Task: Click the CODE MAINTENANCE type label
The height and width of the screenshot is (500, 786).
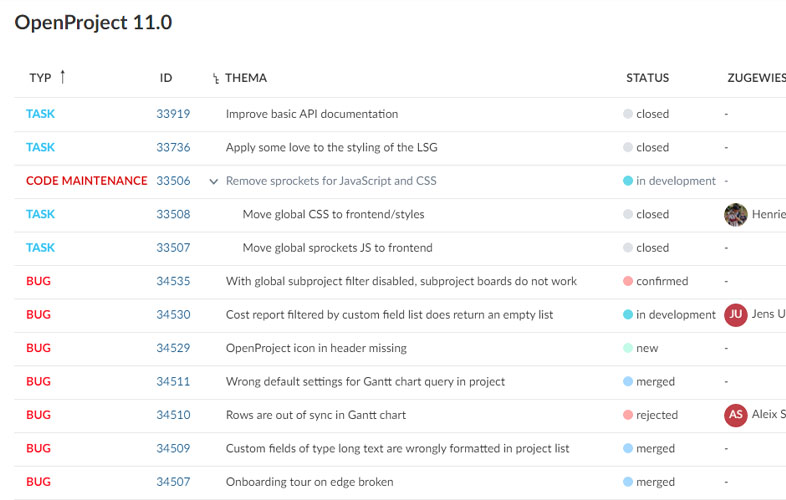Action: pos(87,181)
